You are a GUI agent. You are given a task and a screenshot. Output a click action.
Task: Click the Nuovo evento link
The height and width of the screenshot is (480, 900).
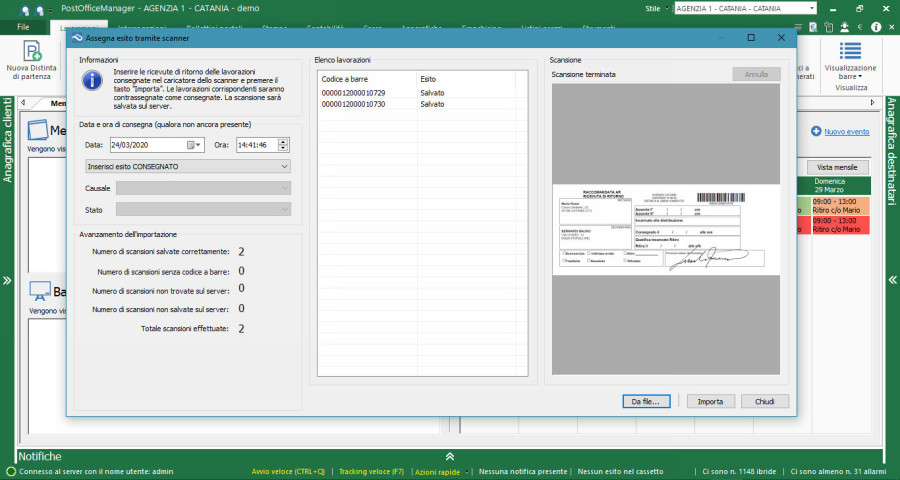847,132
